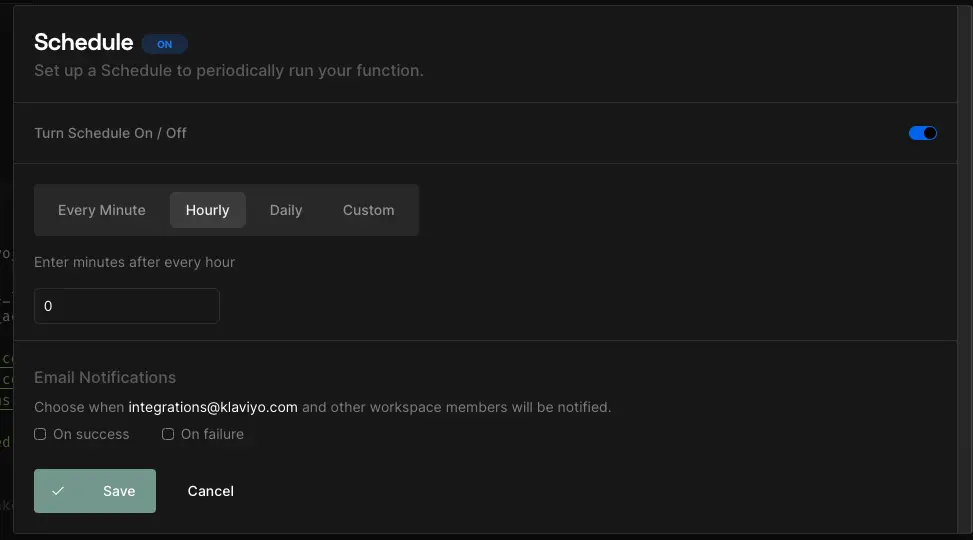Click the Turn Schedule On / Off label
Screen dimensions: 973x540
110,133
